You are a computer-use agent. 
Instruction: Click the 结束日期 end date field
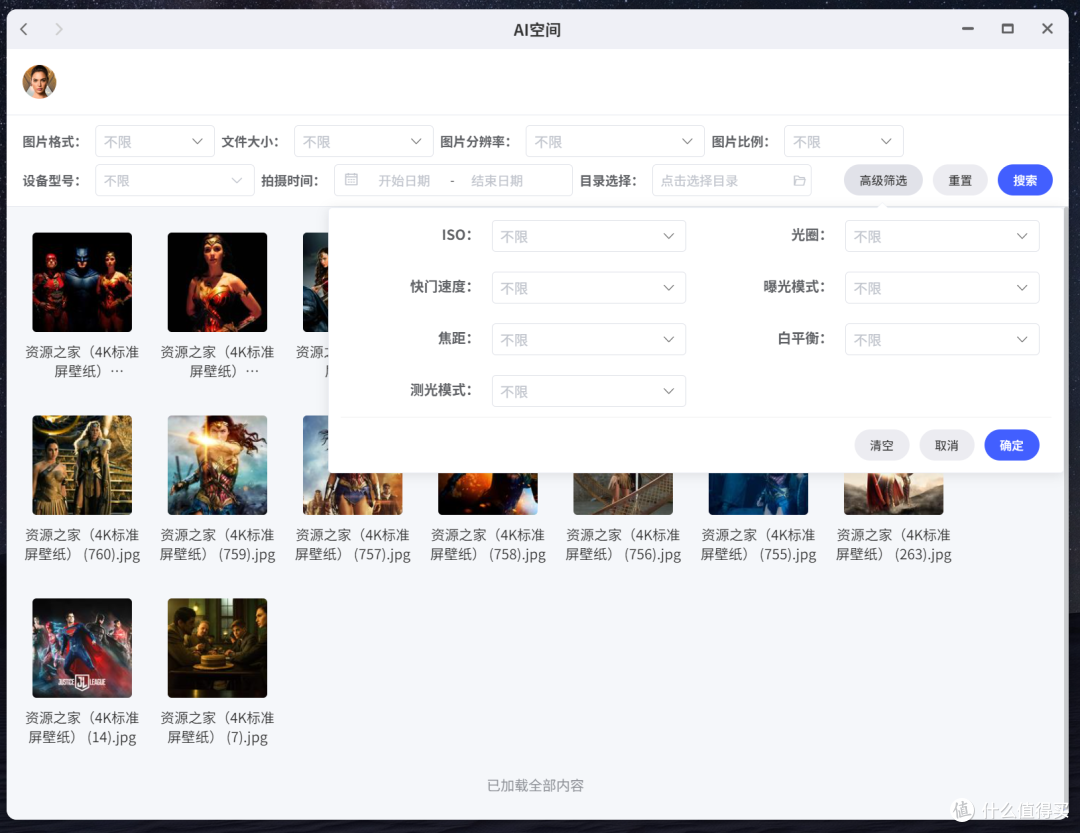[x=497, y=181]
